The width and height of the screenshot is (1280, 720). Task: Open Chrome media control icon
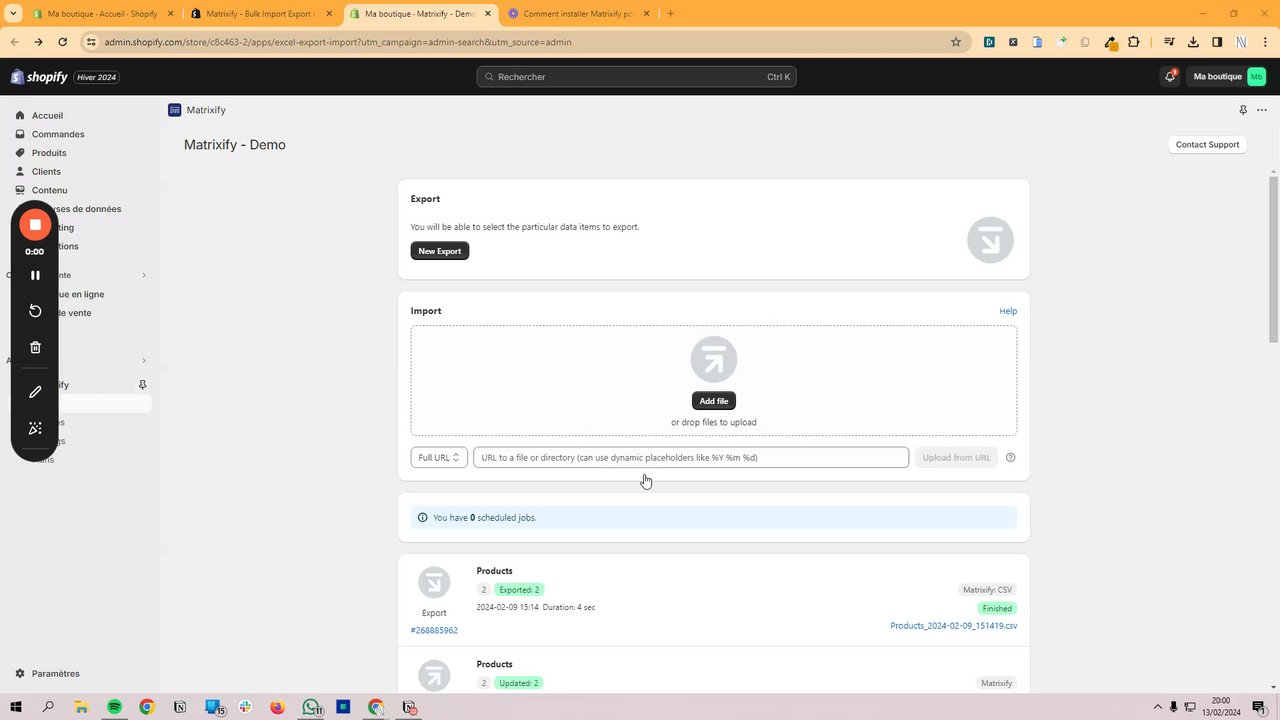[x=1169, y=42]
